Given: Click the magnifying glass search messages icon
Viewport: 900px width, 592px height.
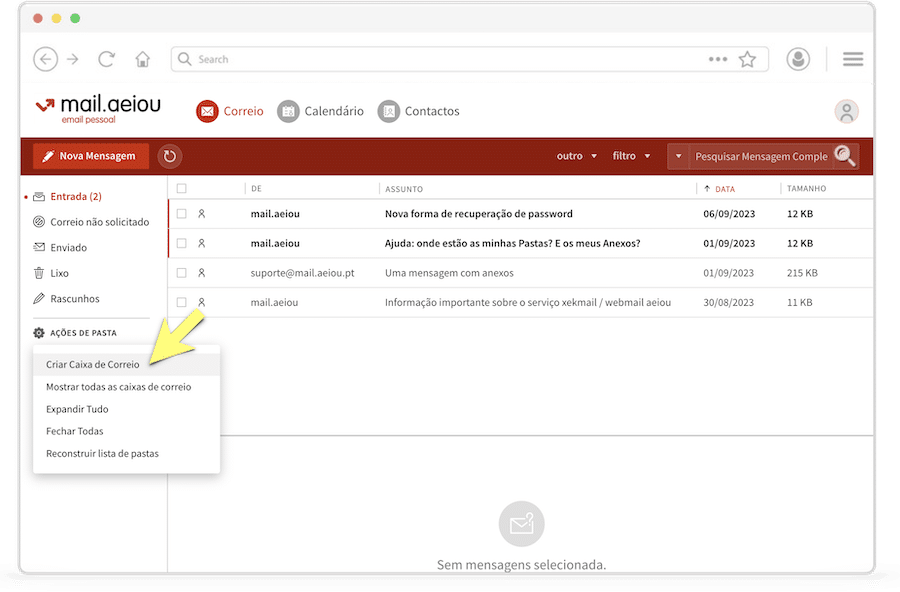Looking at the screenshot, I should point(845,156).
